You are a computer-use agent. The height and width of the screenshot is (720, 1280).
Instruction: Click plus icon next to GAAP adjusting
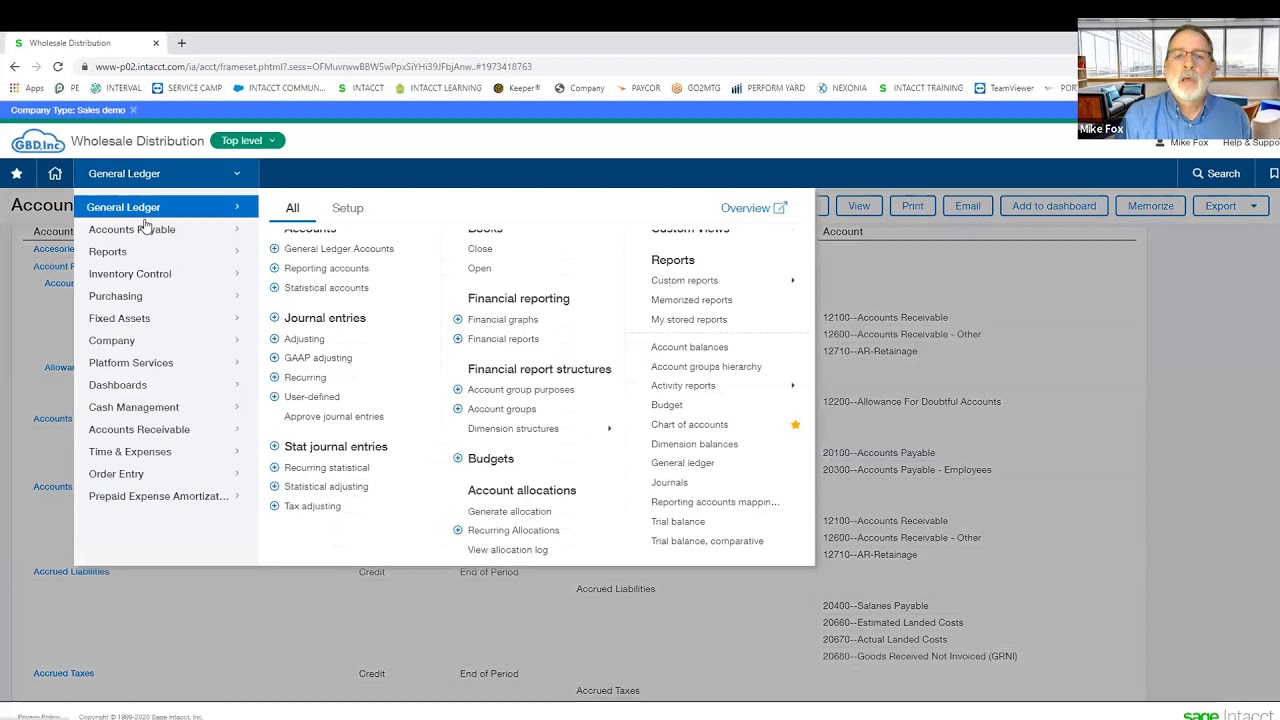tap(274, 358)
